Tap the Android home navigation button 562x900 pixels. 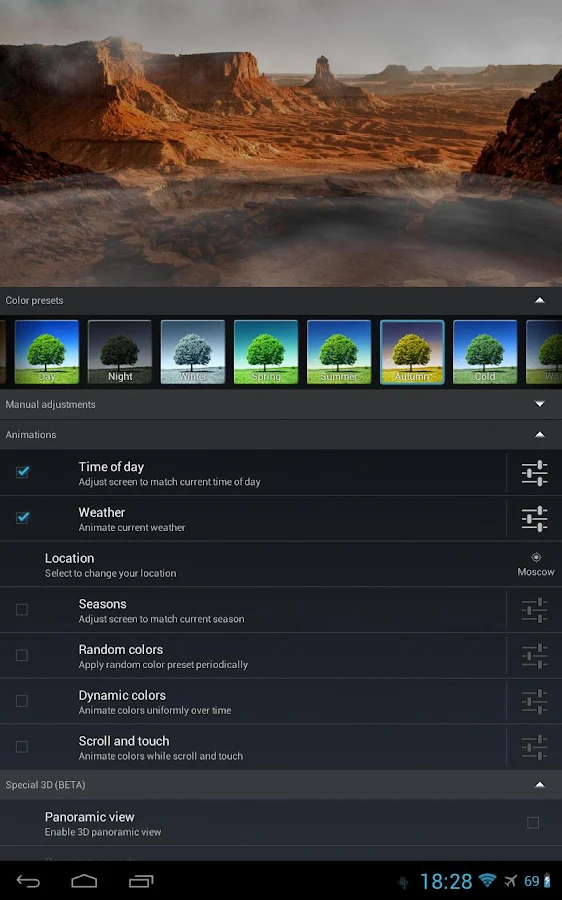84,881
